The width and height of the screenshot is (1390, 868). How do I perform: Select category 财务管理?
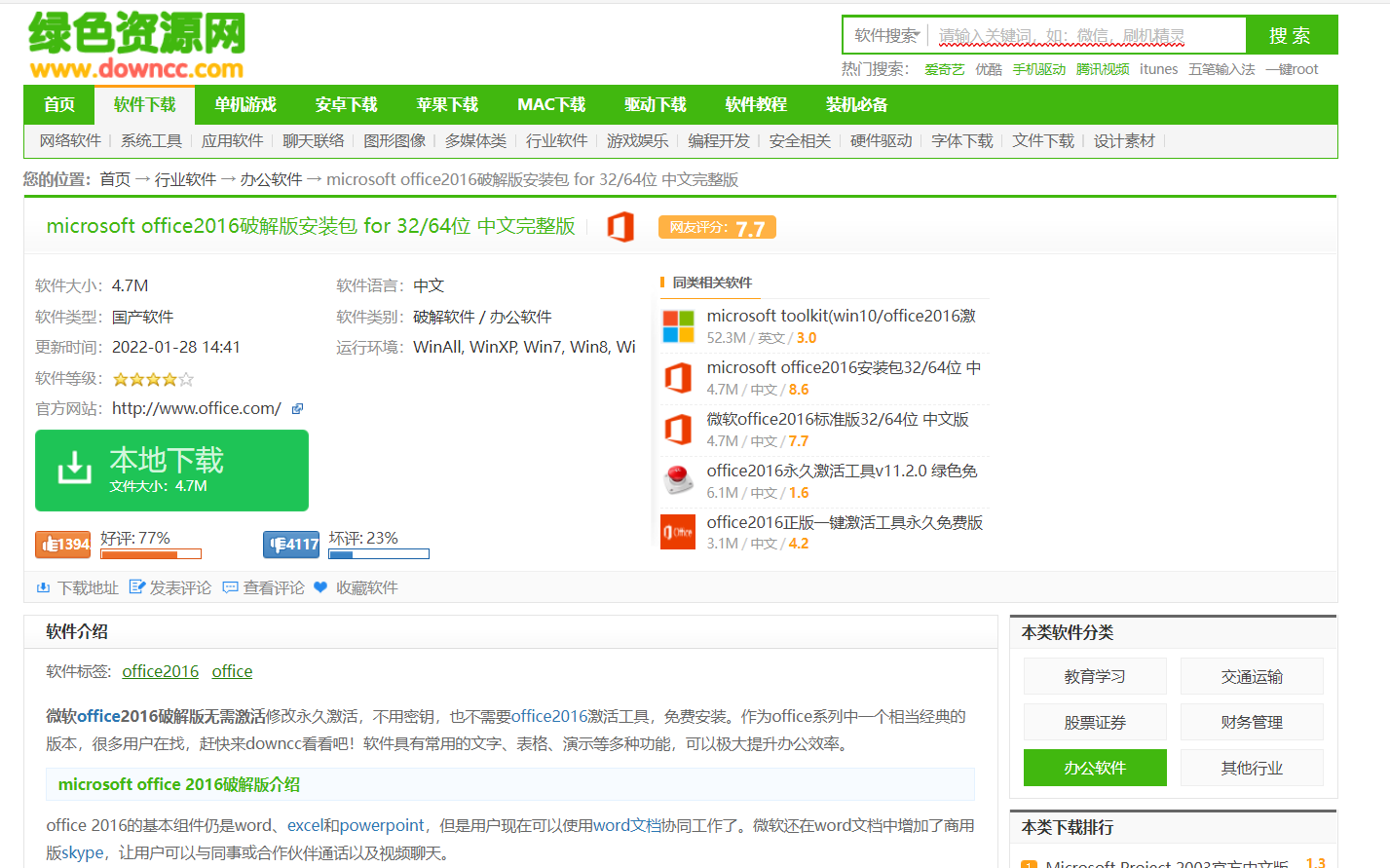[x=1252, y=722]
